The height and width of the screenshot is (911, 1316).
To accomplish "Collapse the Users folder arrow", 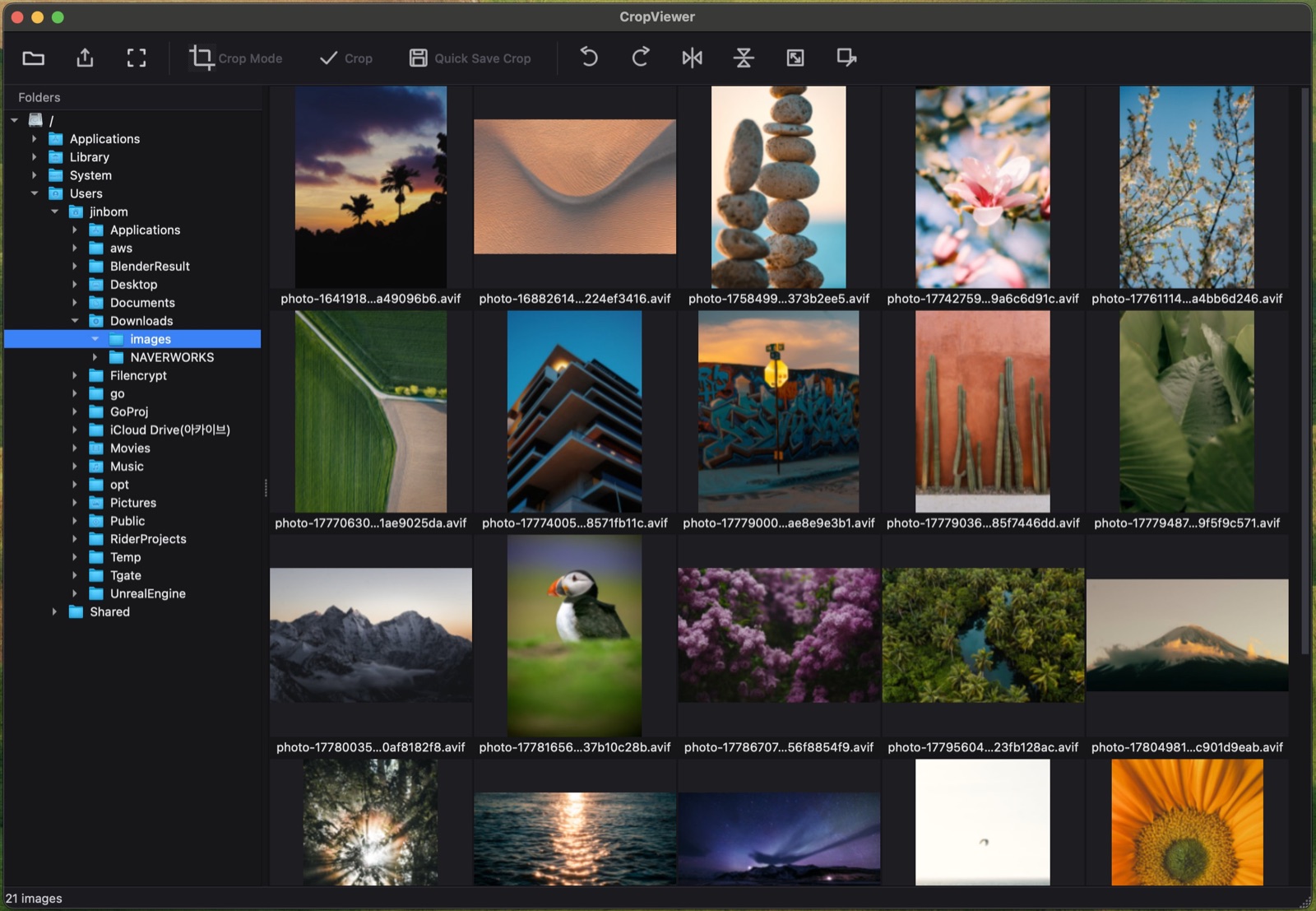I will pos(35,193).
